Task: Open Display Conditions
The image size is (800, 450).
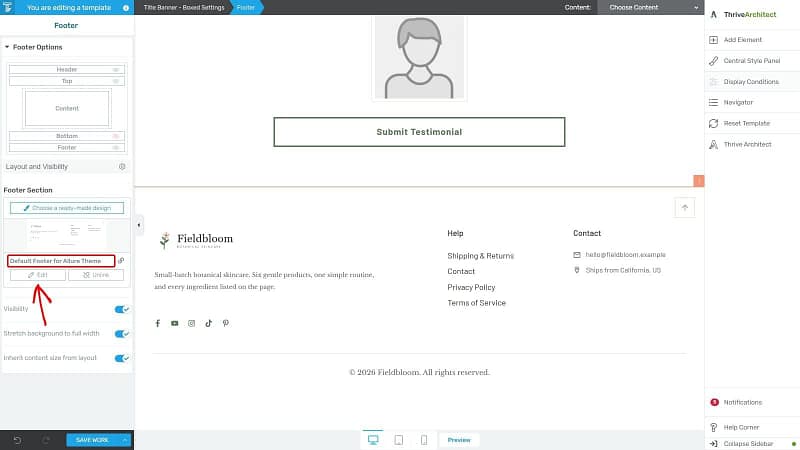Action: (751, 82)
